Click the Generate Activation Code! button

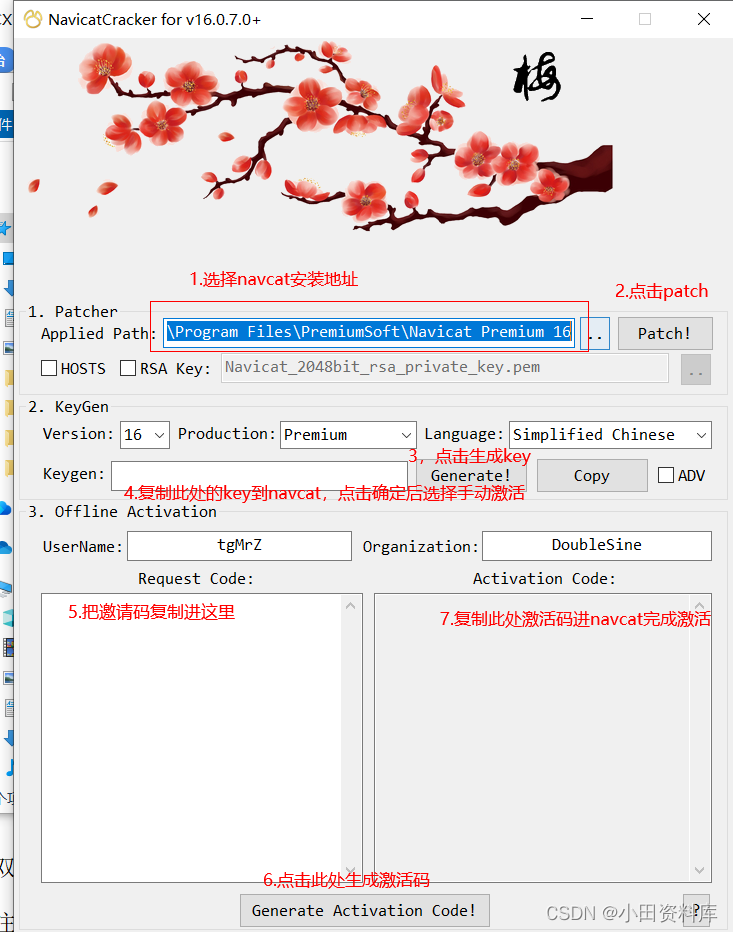click(x=364, y=911)
